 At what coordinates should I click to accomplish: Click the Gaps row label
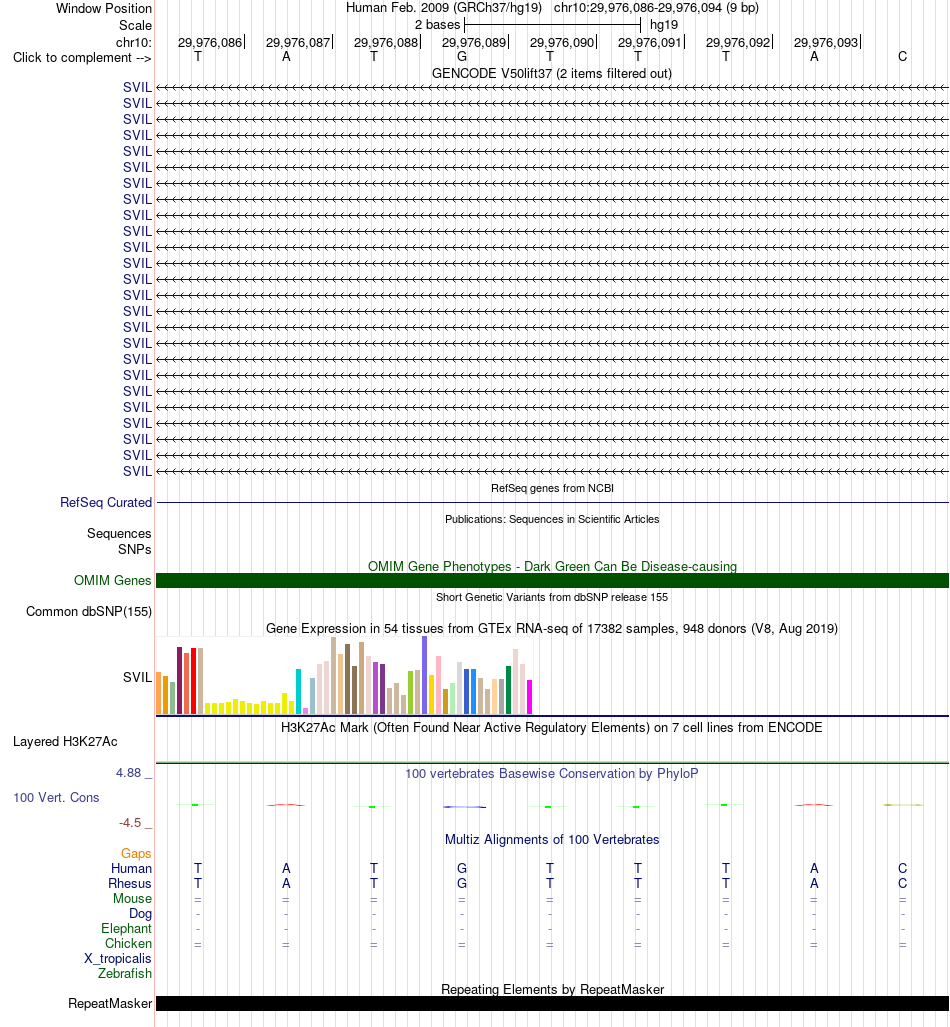pyautogui.click(x=136, y=853)
